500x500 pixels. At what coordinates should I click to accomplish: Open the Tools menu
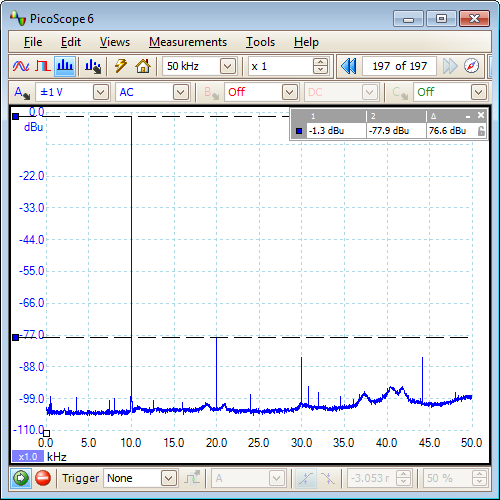[261, 42]
